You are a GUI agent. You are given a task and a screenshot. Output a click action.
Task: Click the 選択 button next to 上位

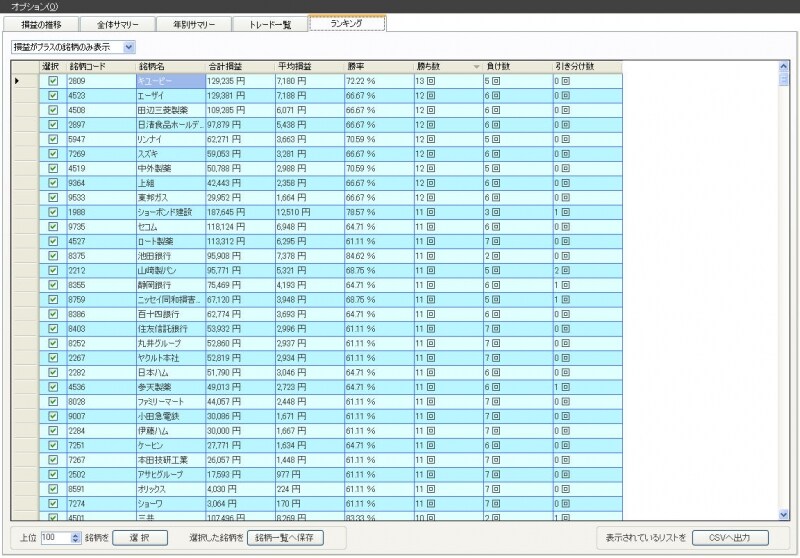147,537
